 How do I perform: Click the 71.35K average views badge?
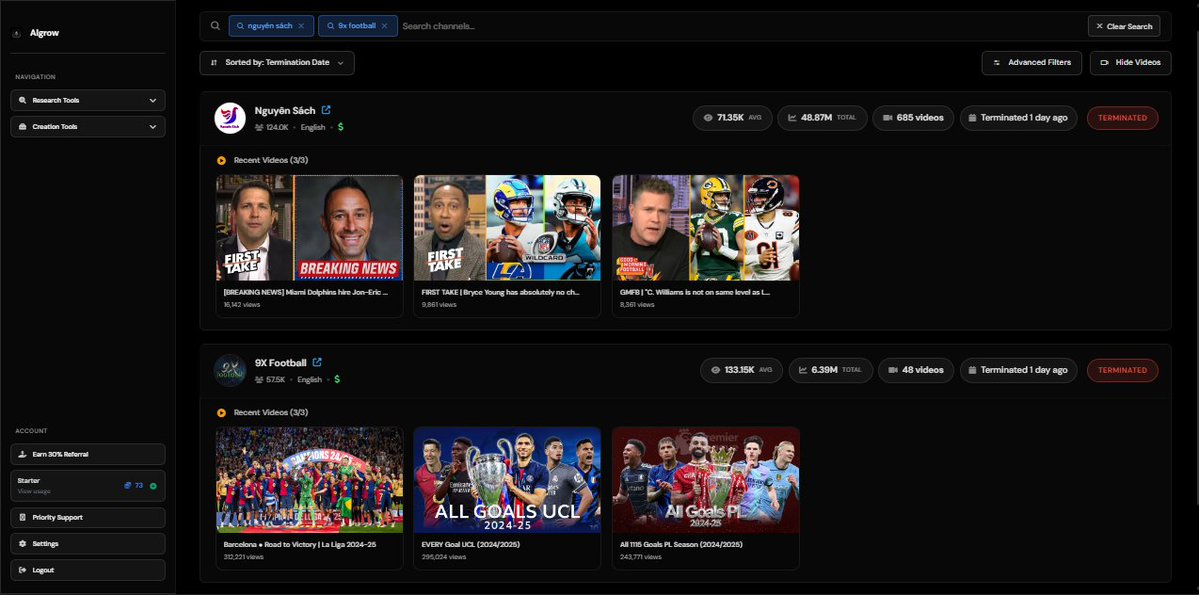733,118
